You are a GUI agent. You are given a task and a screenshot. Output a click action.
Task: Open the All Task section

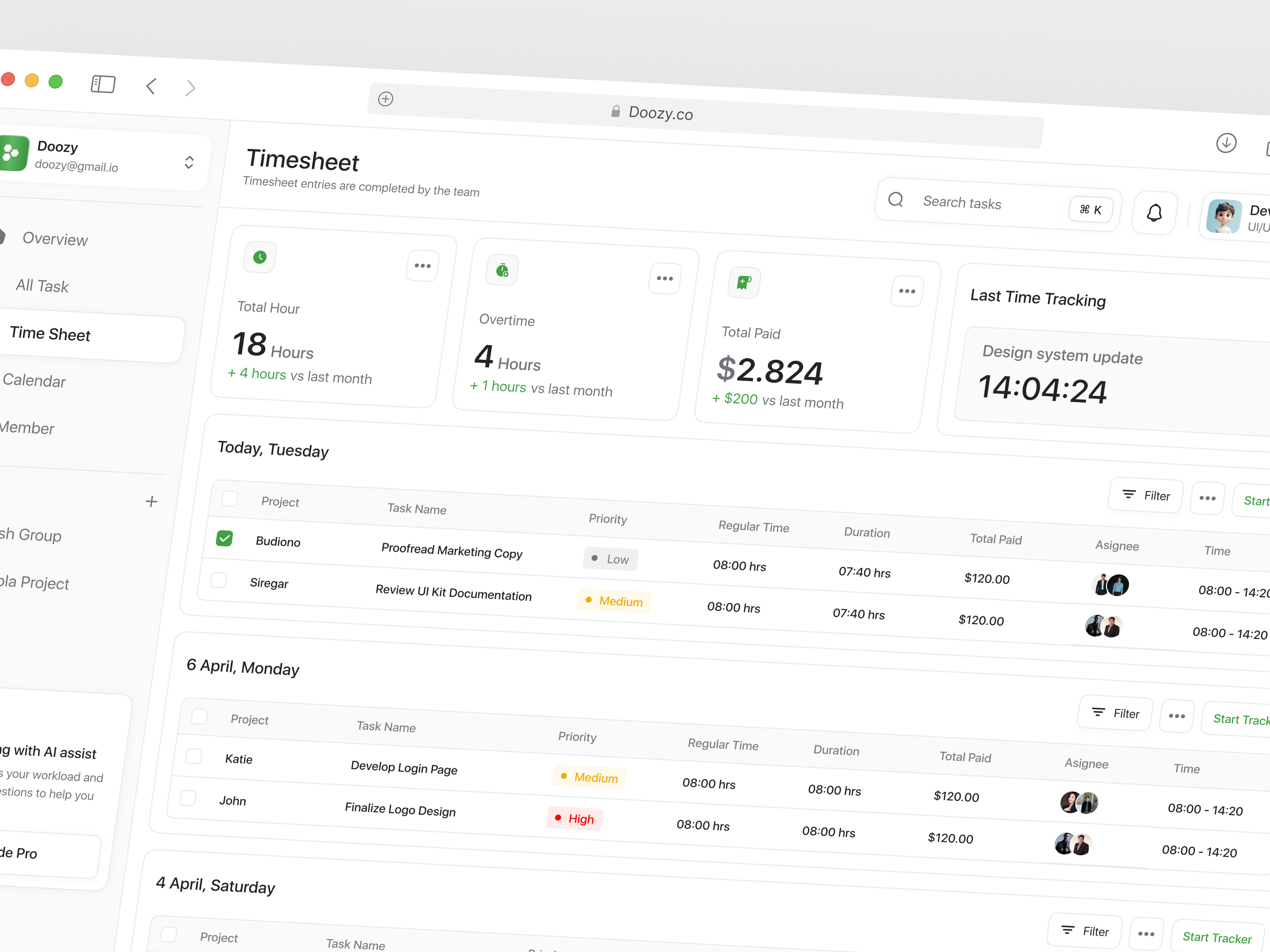point(42,286)
